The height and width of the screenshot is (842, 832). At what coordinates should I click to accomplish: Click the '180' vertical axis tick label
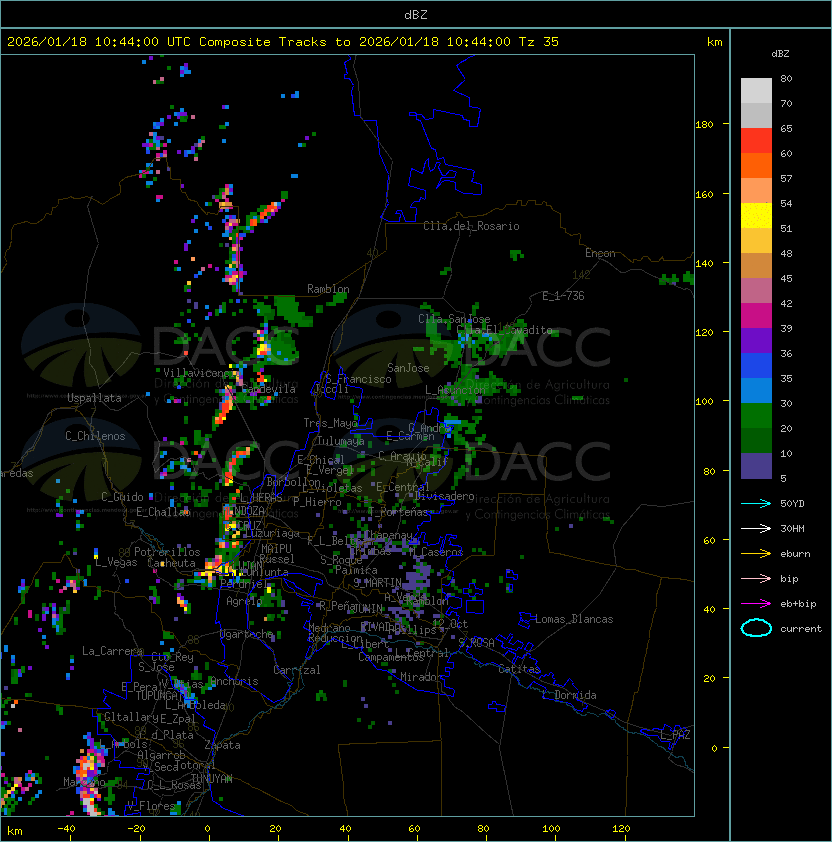tap(704, 125)
